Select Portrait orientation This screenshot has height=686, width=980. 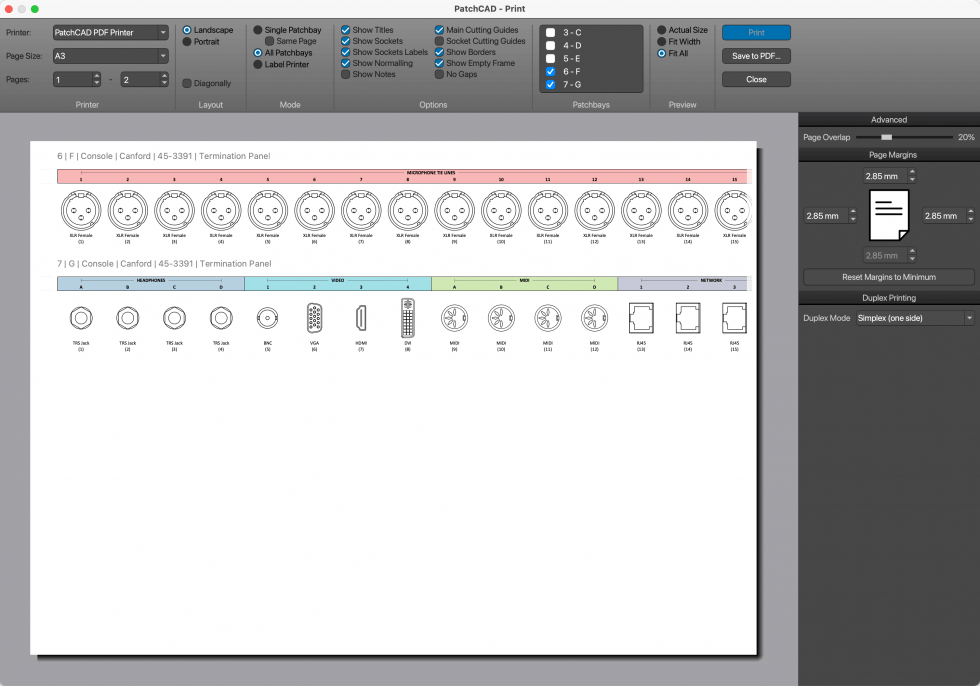201,42
